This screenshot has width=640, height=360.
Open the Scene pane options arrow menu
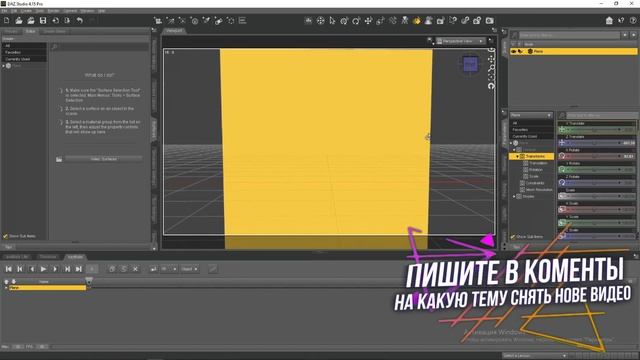pyautogui.click(x=504, y=31)
